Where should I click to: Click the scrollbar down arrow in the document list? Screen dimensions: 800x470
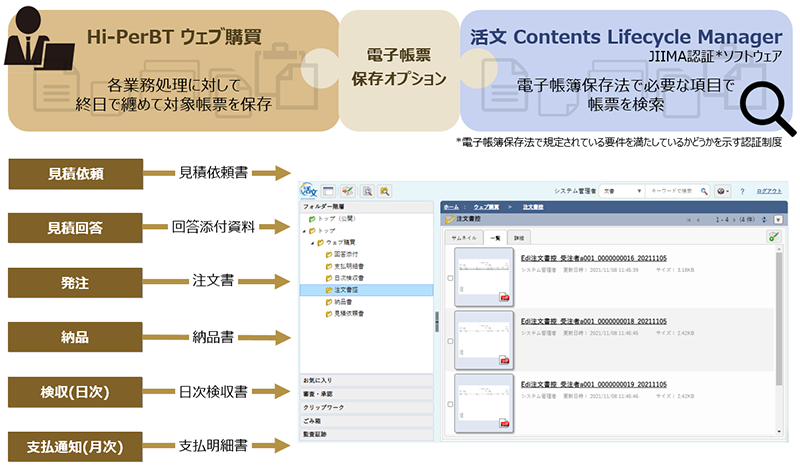779,432
